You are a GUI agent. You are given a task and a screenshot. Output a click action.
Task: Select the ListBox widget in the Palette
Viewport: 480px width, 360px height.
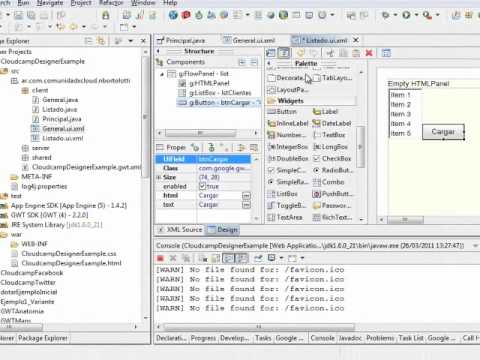(x=283, y=194)
